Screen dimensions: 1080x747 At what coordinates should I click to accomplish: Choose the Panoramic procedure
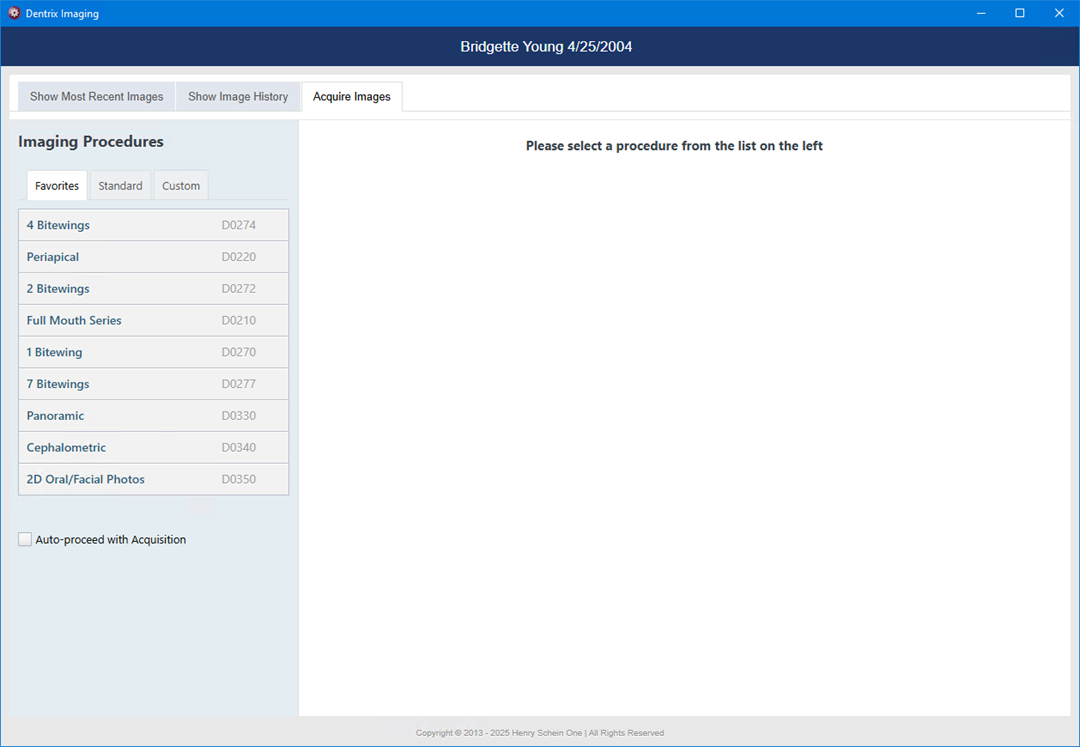coord(154,415)
